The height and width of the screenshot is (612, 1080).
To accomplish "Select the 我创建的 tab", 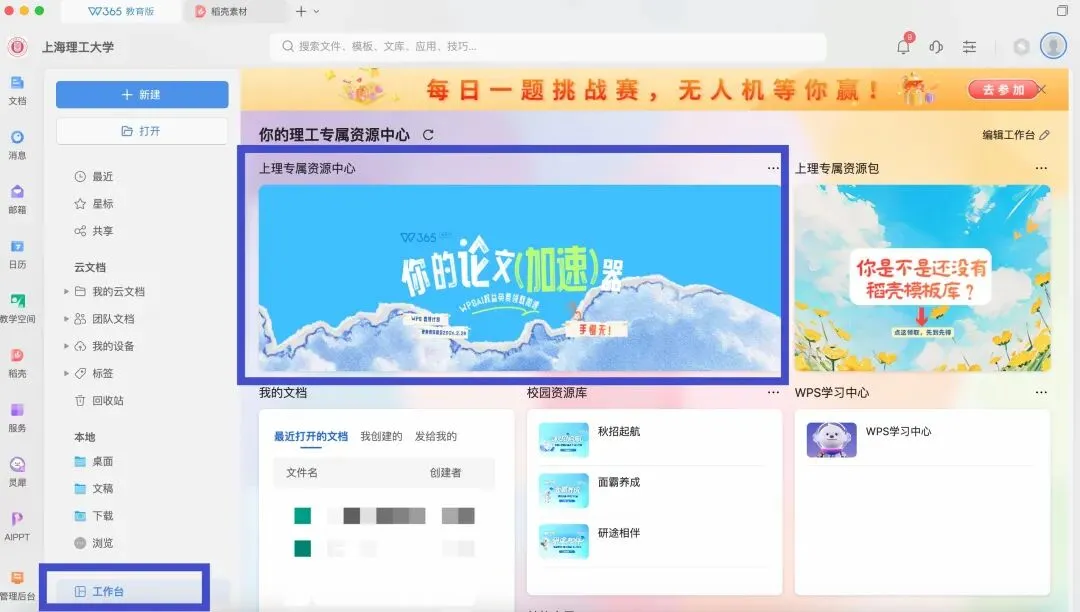I will (381, 436).
